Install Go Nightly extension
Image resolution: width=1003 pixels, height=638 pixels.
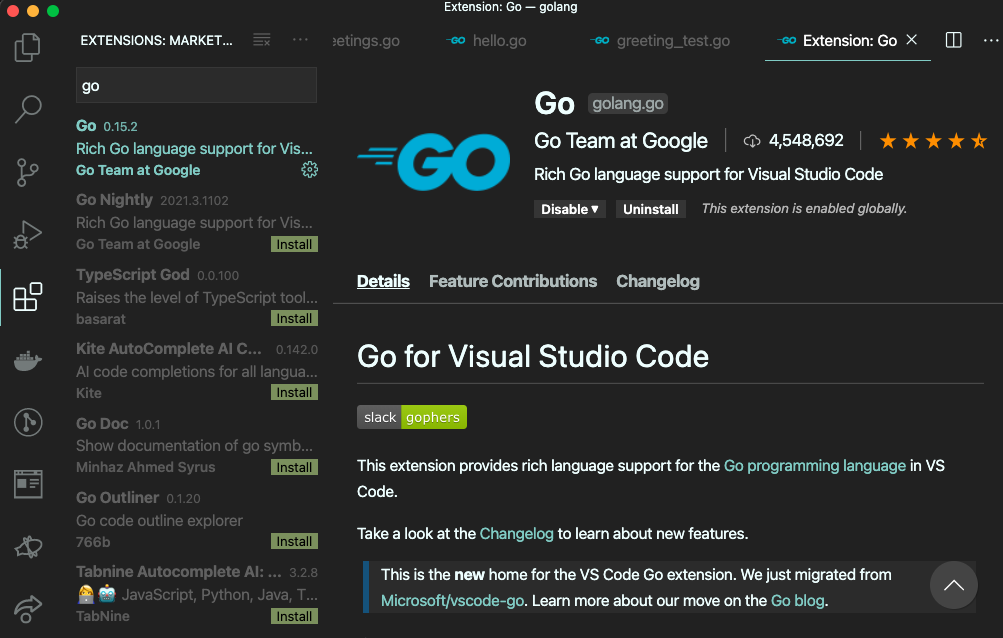(x=294, y=244)
